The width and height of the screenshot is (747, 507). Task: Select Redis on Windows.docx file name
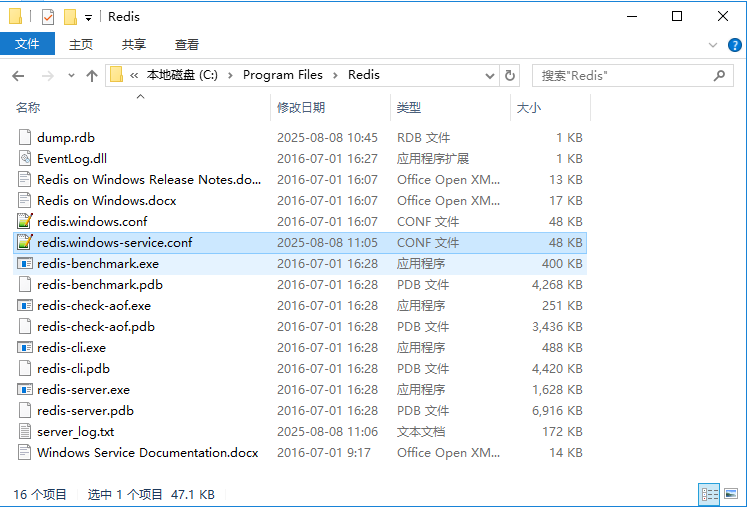tap(107, 201)
